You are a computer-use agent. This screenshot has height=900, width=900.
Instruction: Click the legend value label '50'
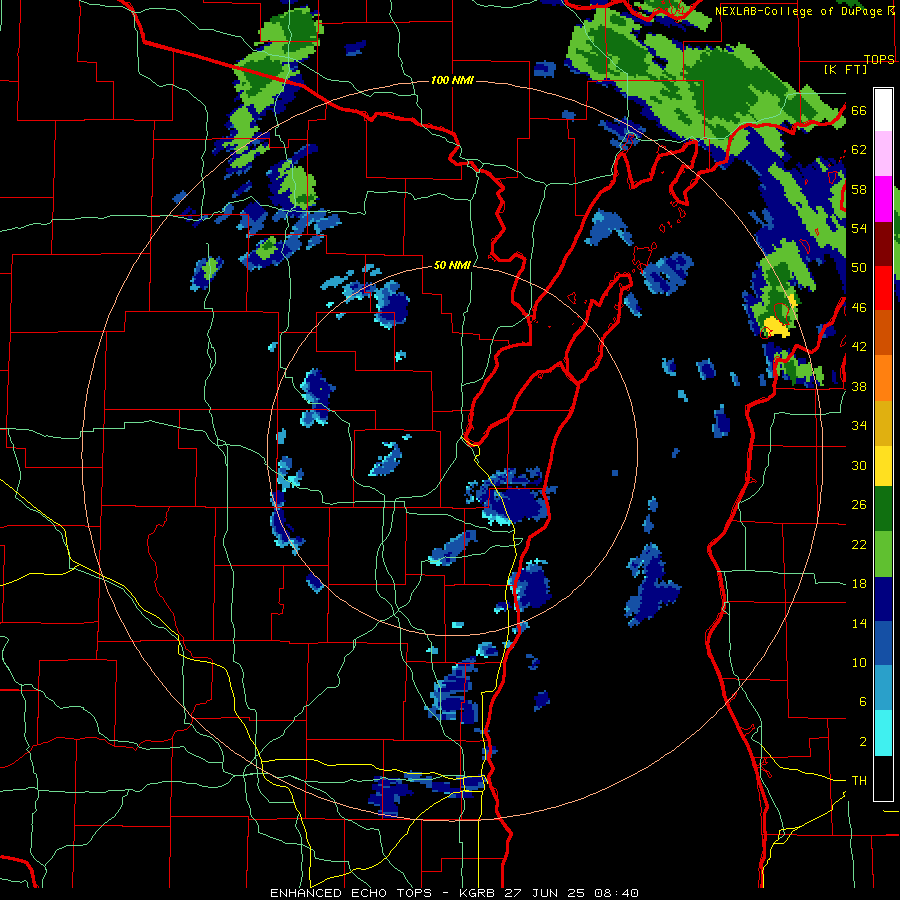click(x=859, y=268)
